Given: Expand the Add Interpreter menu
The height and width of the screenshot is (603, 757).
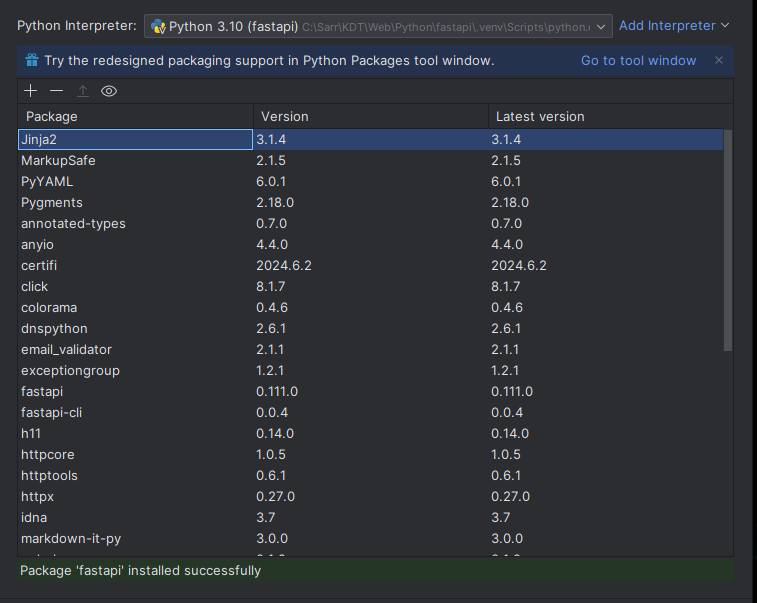Looking at the screenshot, I should click(674, 26).
